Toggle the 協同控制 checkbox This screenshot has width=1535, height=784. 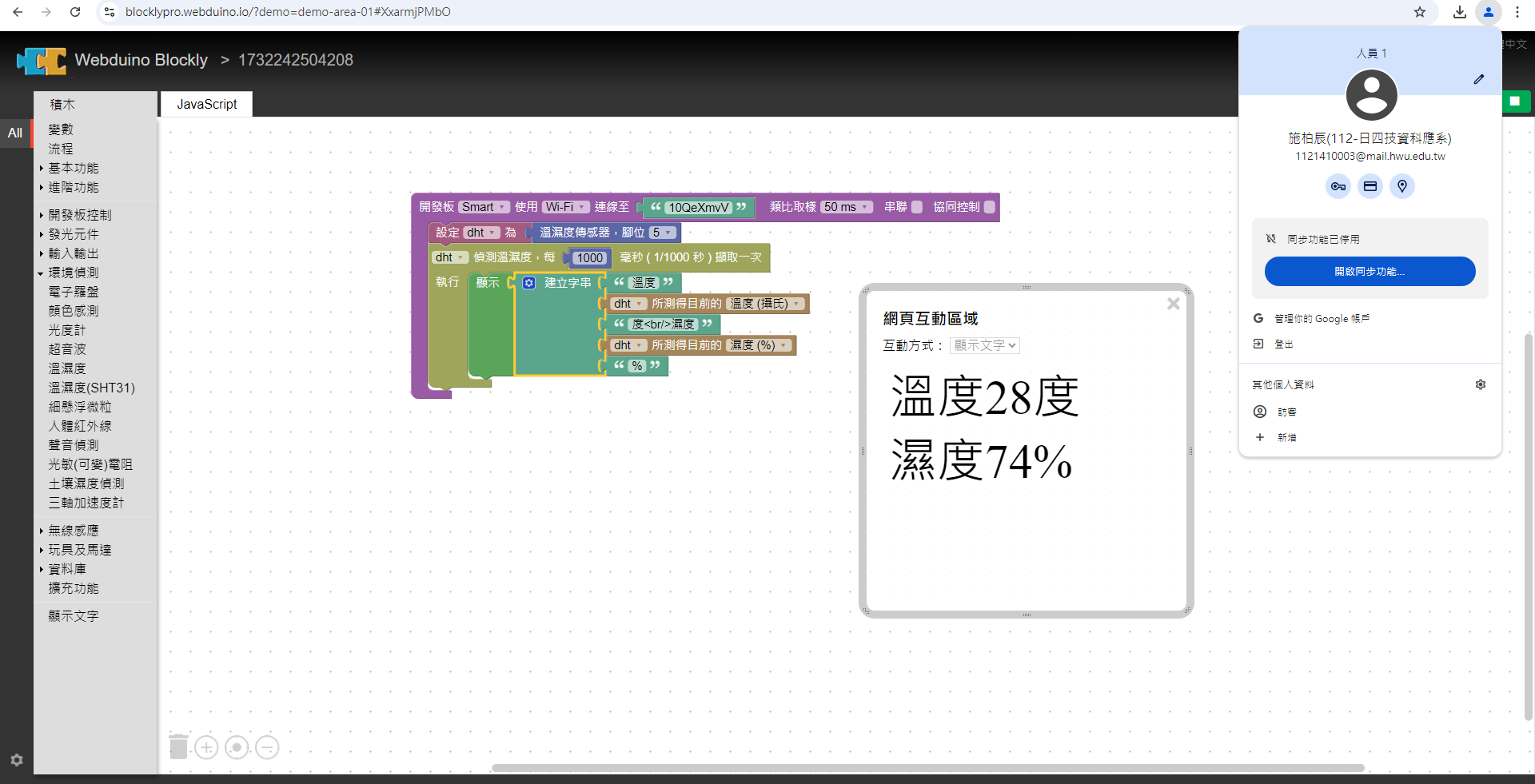(x=989, y=207)
